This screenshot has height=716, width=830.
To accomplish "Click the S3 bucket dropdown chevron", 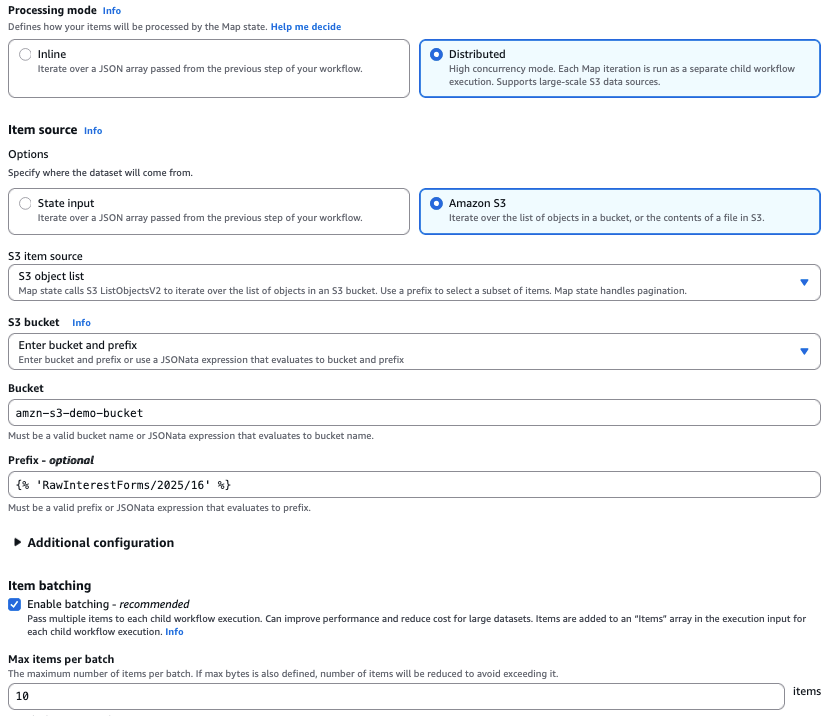I will pos(805,351).
